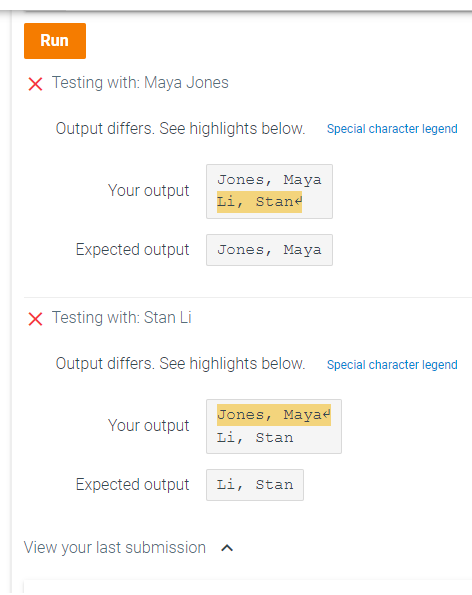The width and height of the screenshot is (472, 595).
Task: Click the Your output box in first test
Action: (x=269, y=191)
